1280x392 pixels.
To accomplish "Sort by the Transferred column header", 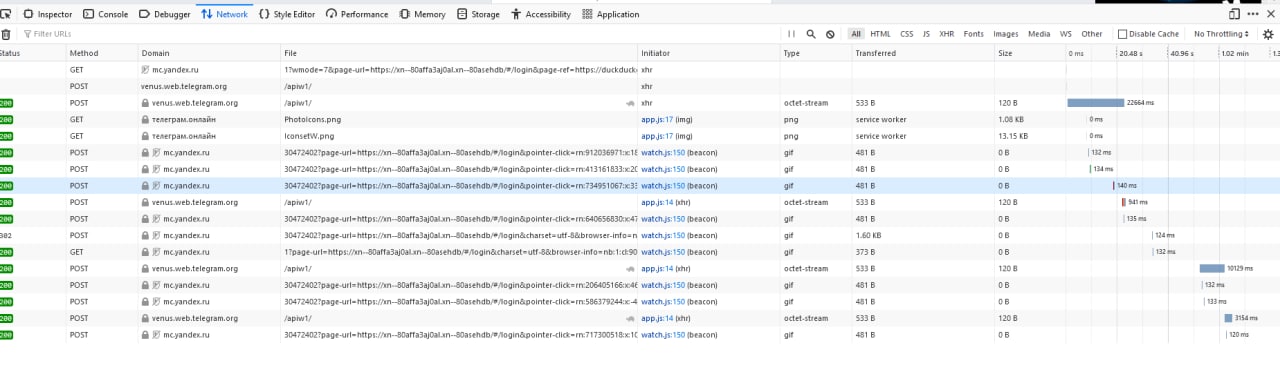I will click(x=875, y=53).
